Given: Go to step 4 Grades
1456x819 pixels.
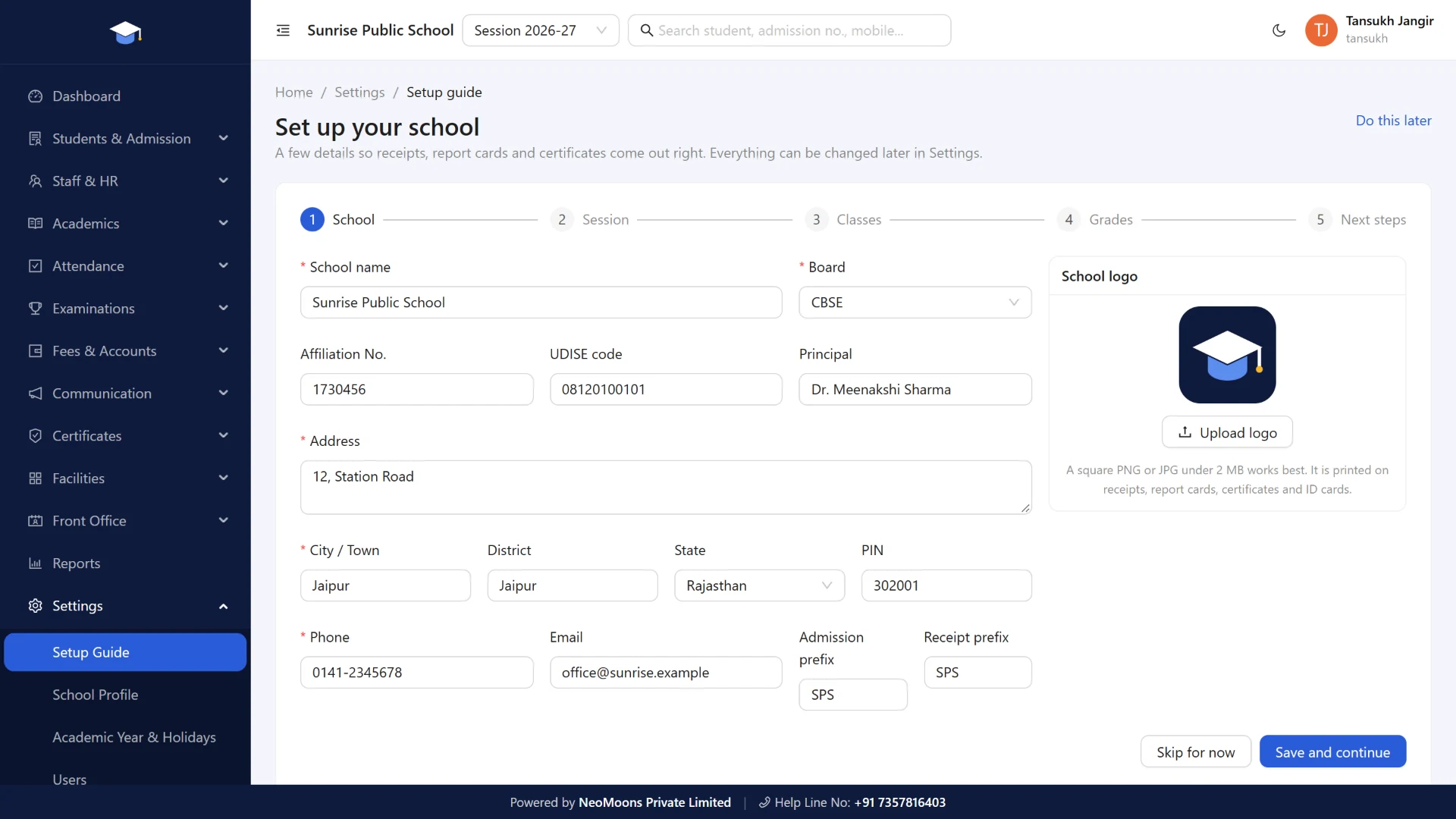Looking at the screenshot, I should point(1095,220).
